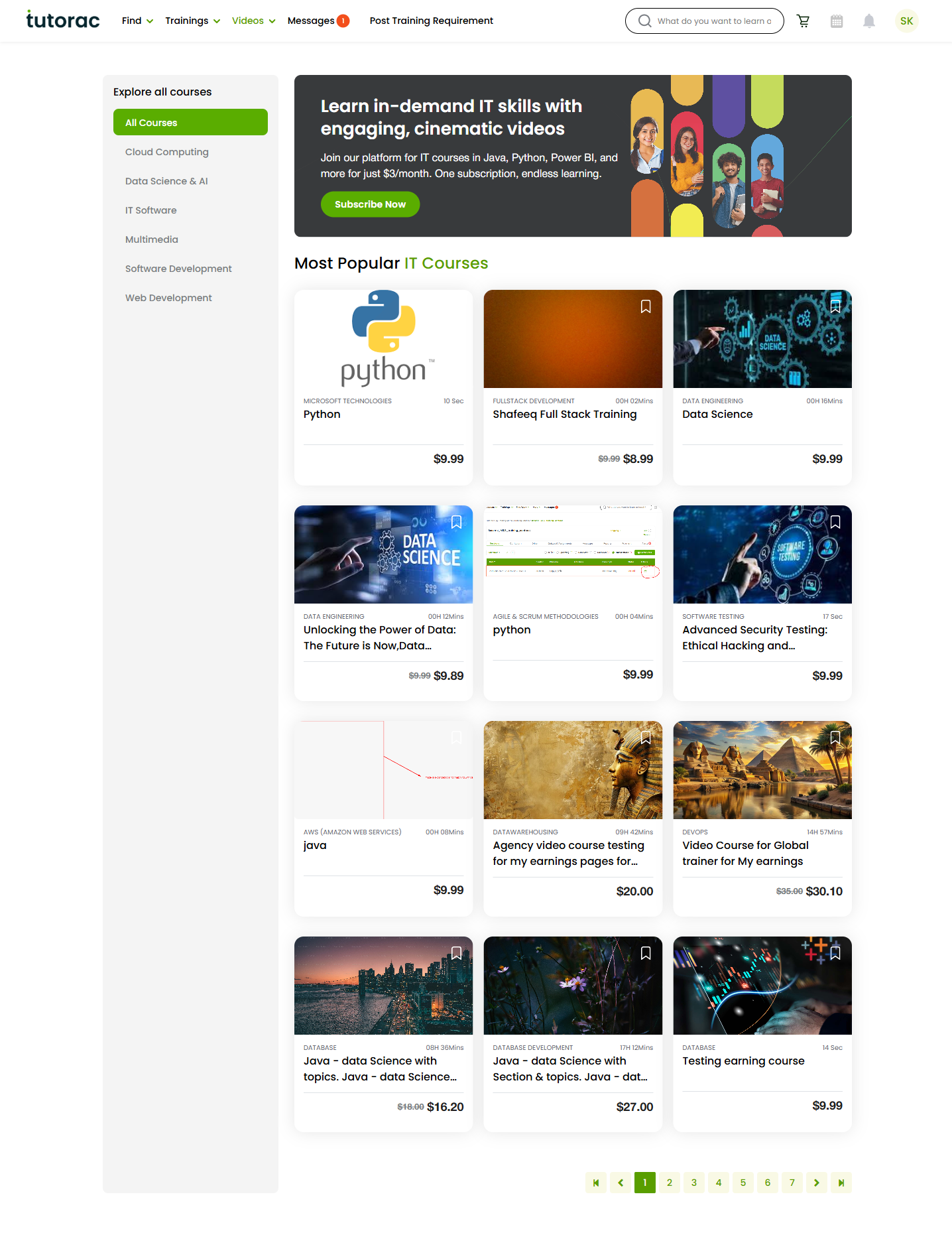This screenshot has width=952, height=1233.
Task: Bookmark the Agency video course testing card
Action: click(646, 738)
